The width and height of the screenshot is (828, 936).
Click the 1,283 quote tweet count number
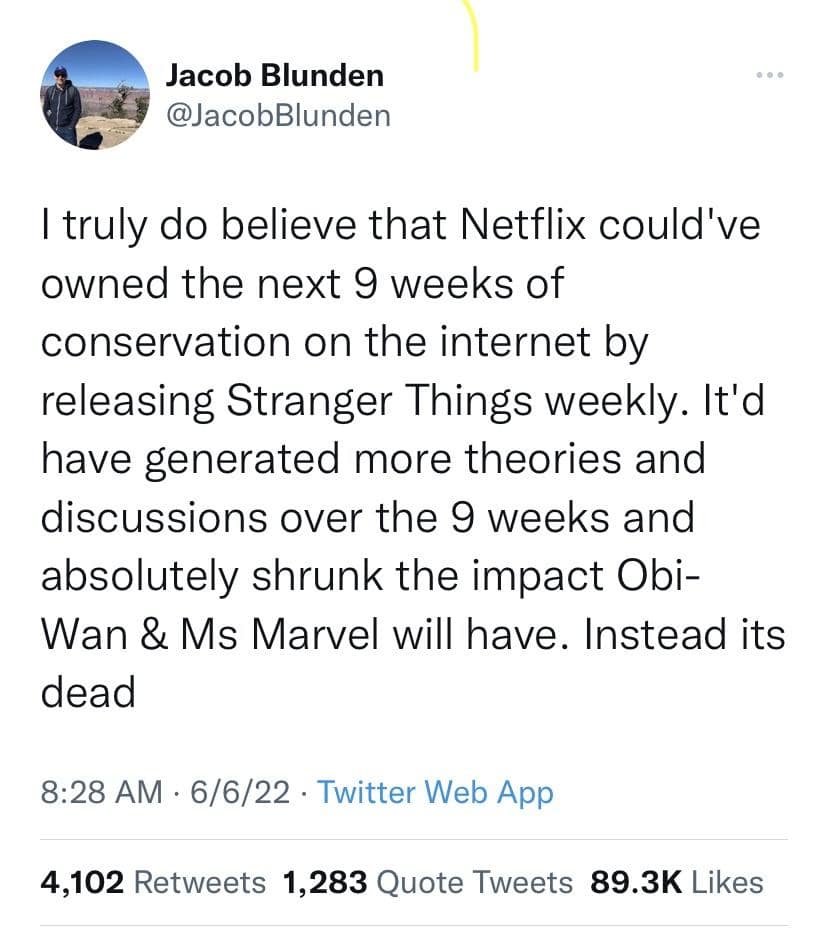325,882
